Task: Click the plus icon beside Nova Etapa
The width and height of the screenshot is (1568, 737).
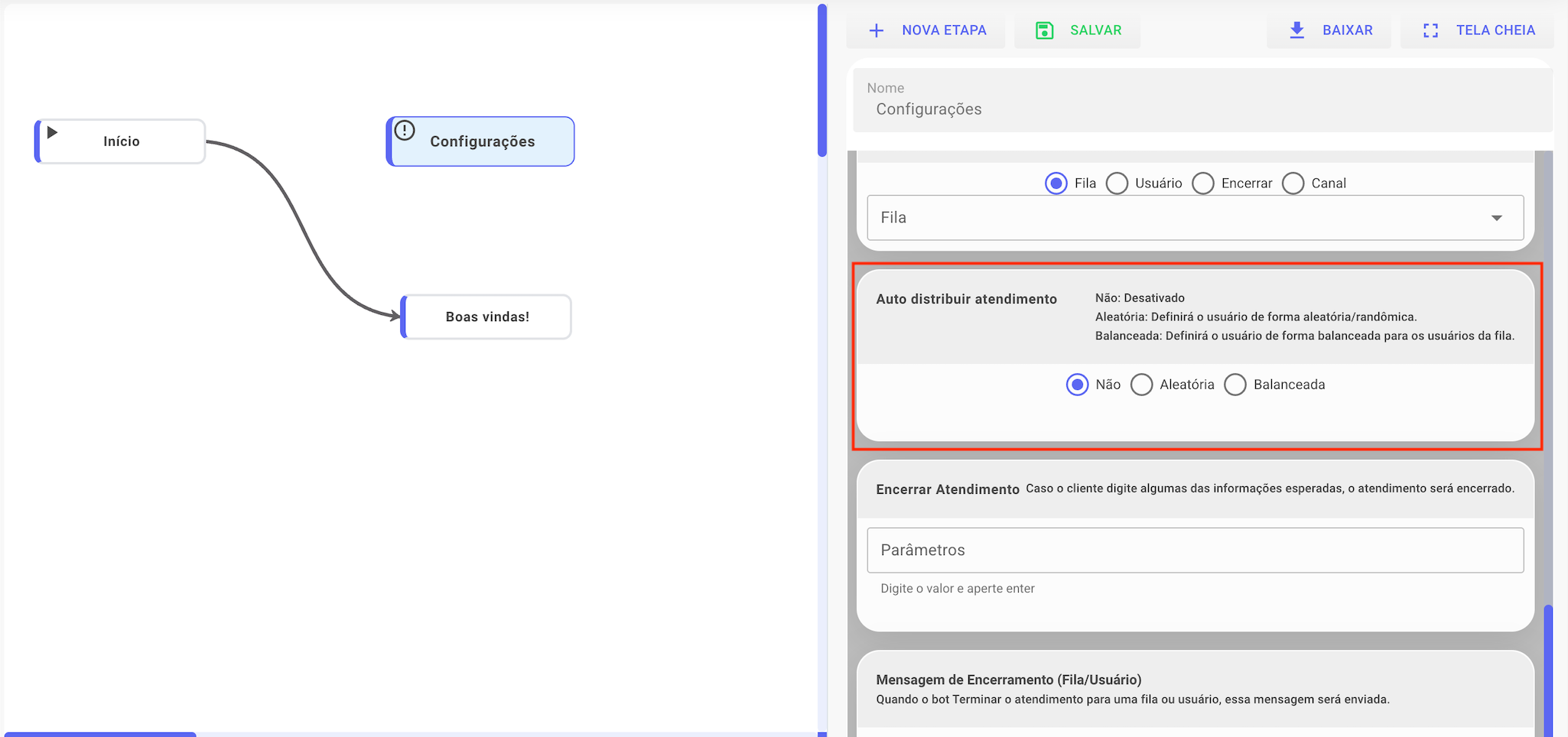Action: click(x=877, y=31)
